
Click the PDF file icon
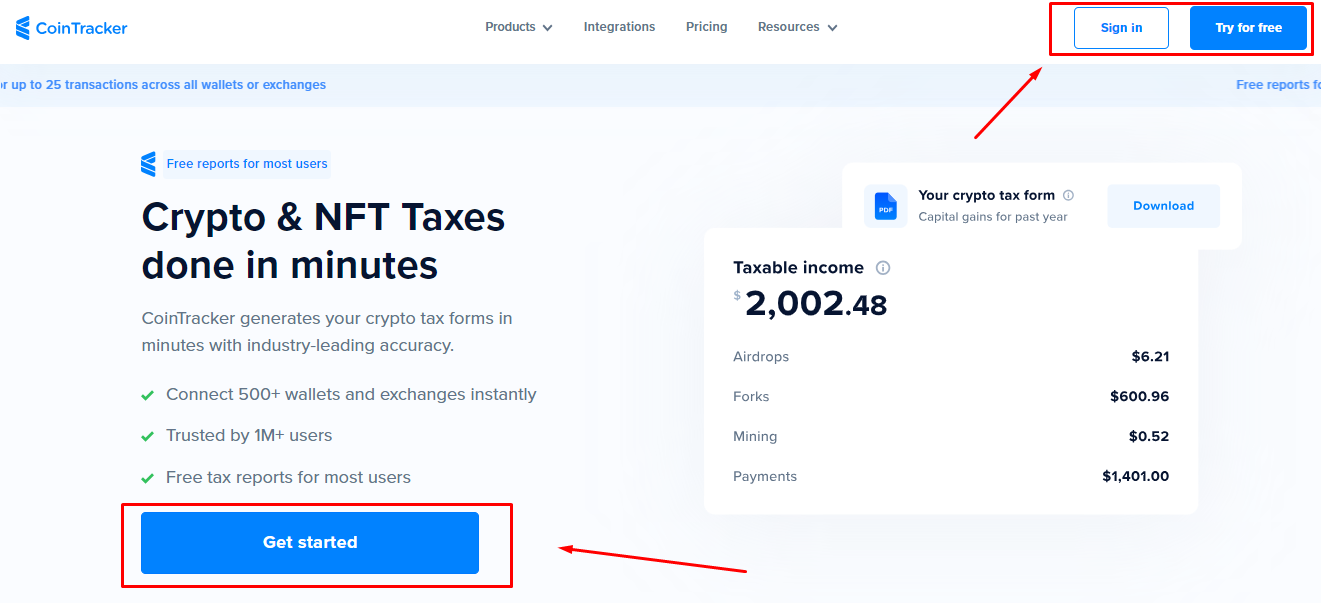[886, 206]
